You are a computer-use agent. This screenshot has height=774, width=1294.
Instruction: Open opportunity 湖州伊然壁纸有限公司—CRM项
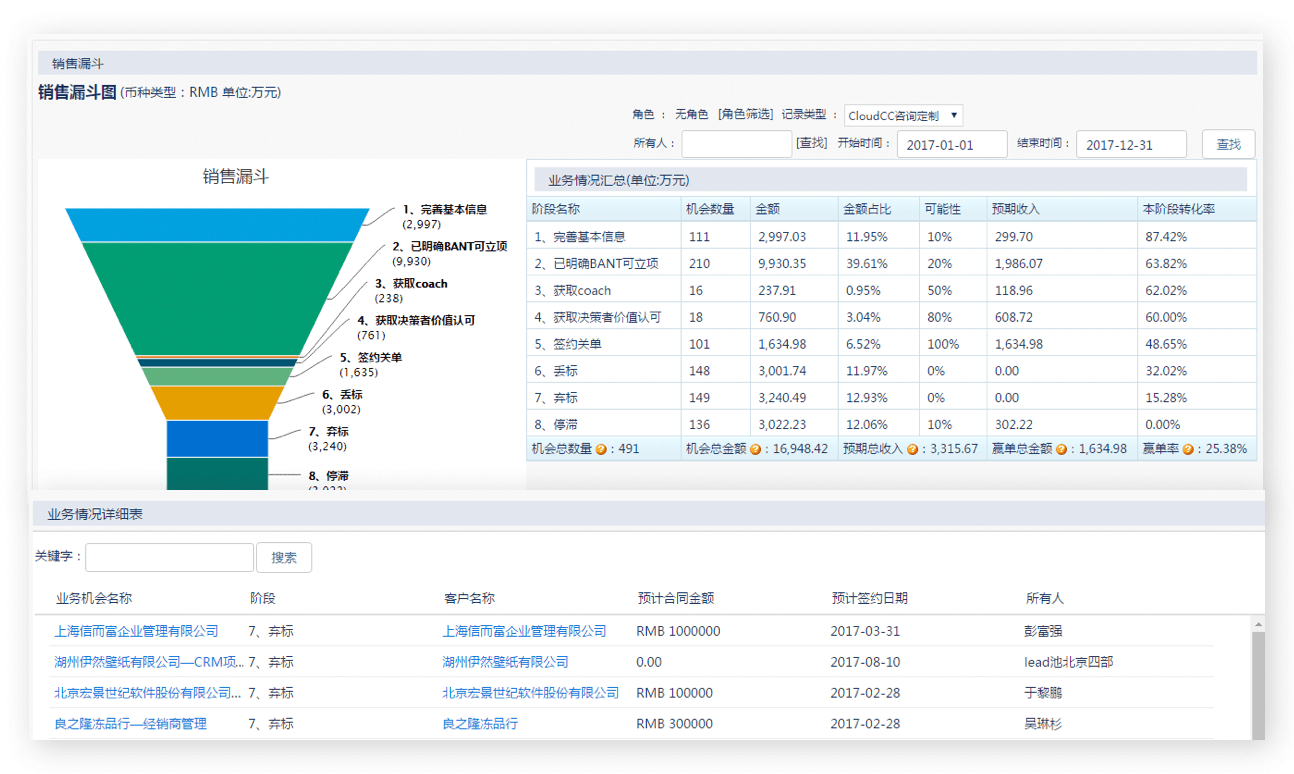pos(148,662)
